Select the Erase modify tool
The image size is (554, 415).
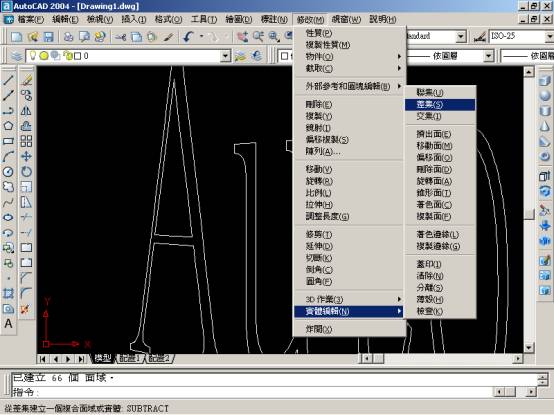(x=26, y=80)
